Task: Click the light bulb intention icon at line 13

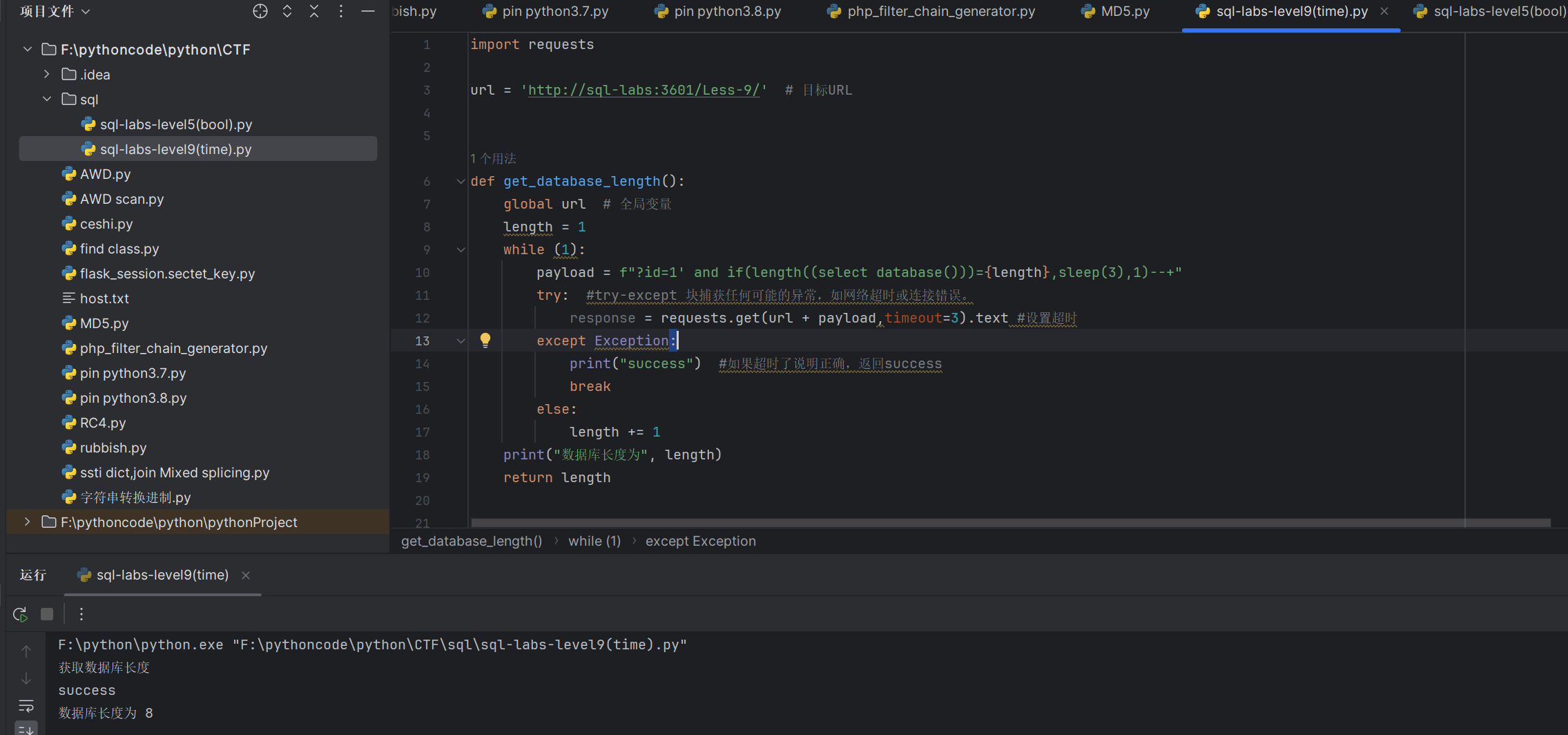Action: point(485,339)
